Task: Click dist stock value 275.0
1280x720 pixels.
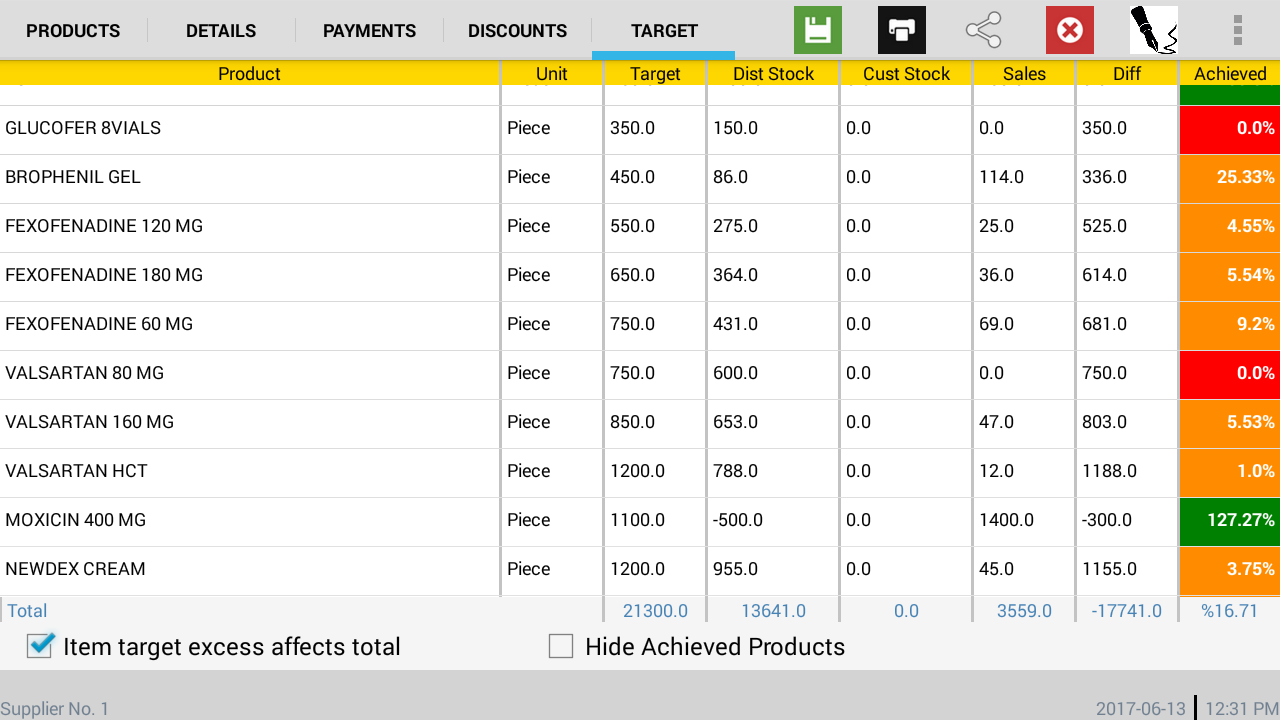Action: pos(735,226)
